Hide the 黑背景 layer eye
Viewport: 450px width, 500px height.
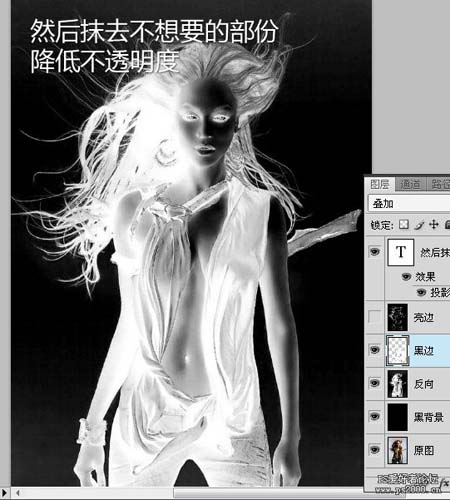pyautogui.click(x=375, y=416)
